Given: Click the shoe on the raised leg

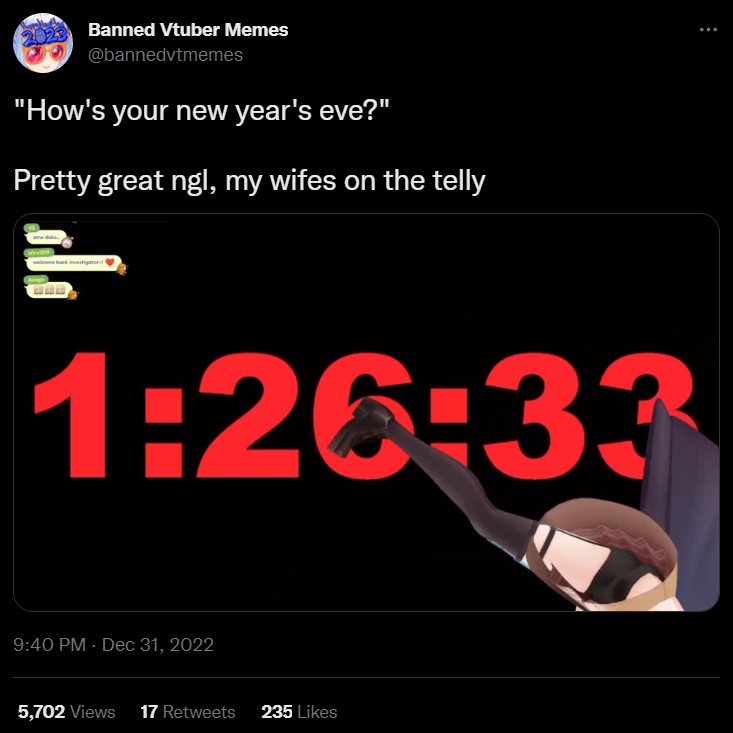Looking at the screenshot, I should tap(360, 426).
